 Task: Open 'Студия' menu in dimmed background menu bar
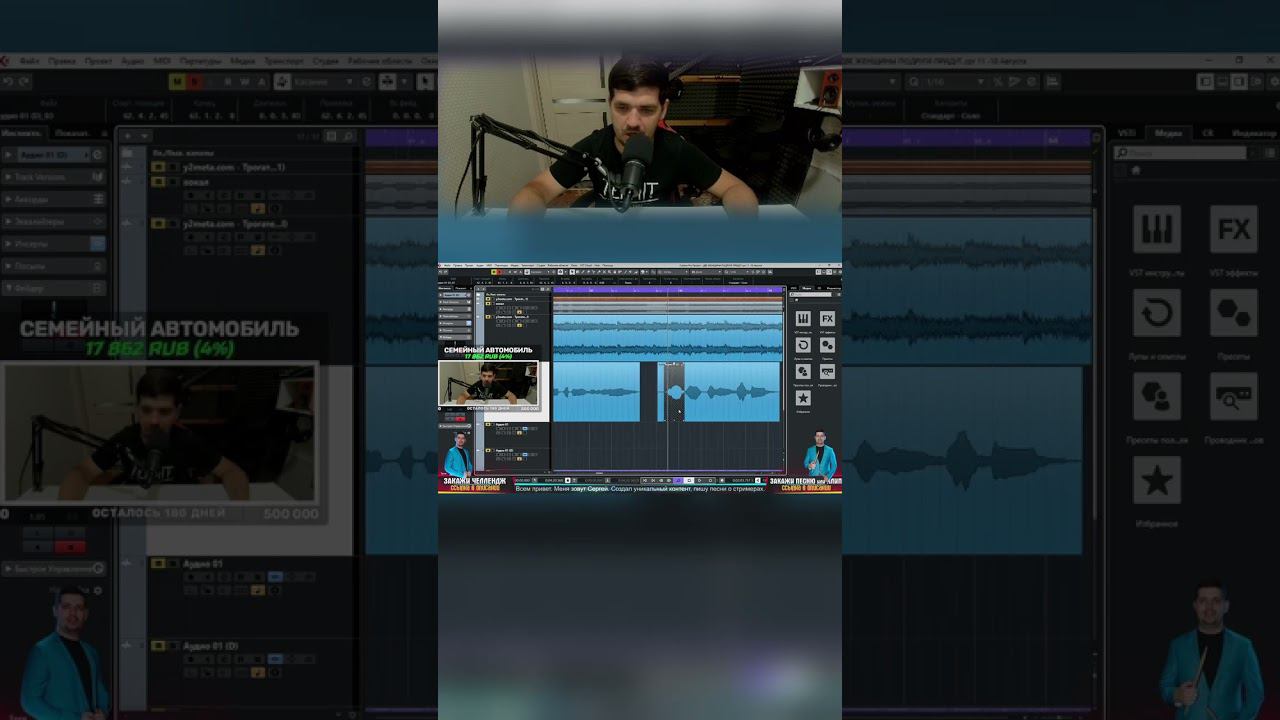(x=326, y=61)
